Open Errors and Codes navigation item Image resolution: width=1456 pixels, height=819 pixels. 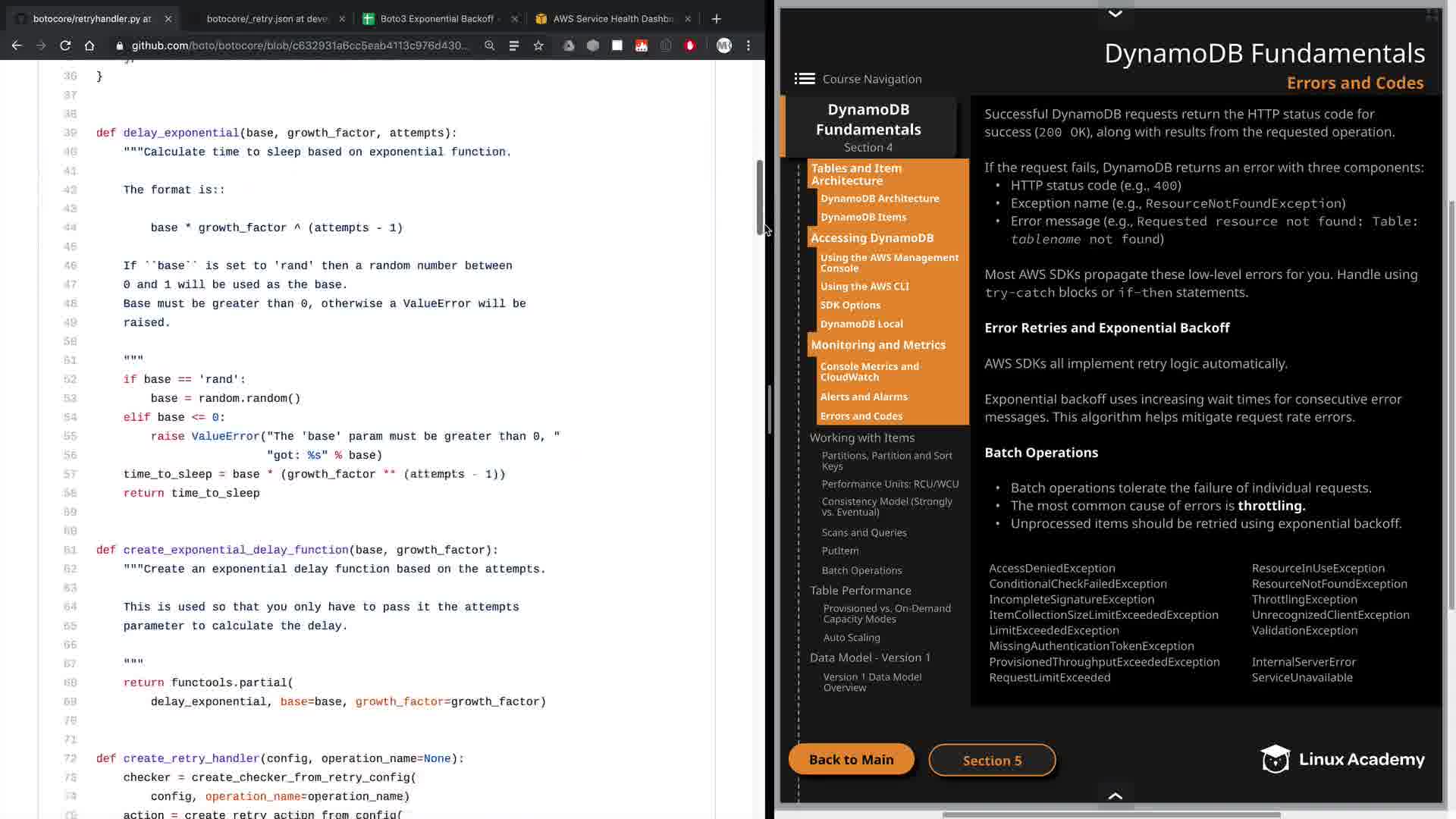point(861,416)
